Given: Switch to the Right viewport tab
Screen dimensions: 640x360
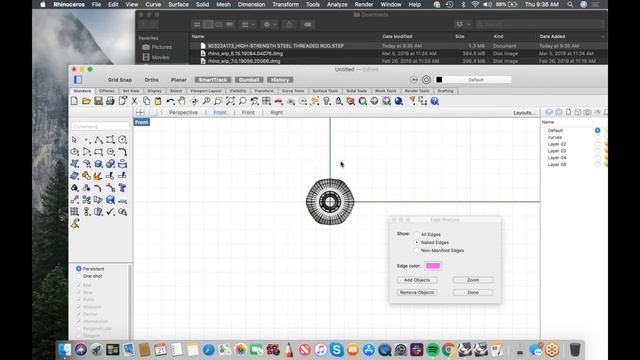Looking at the screenshot, I should (276, 112).
